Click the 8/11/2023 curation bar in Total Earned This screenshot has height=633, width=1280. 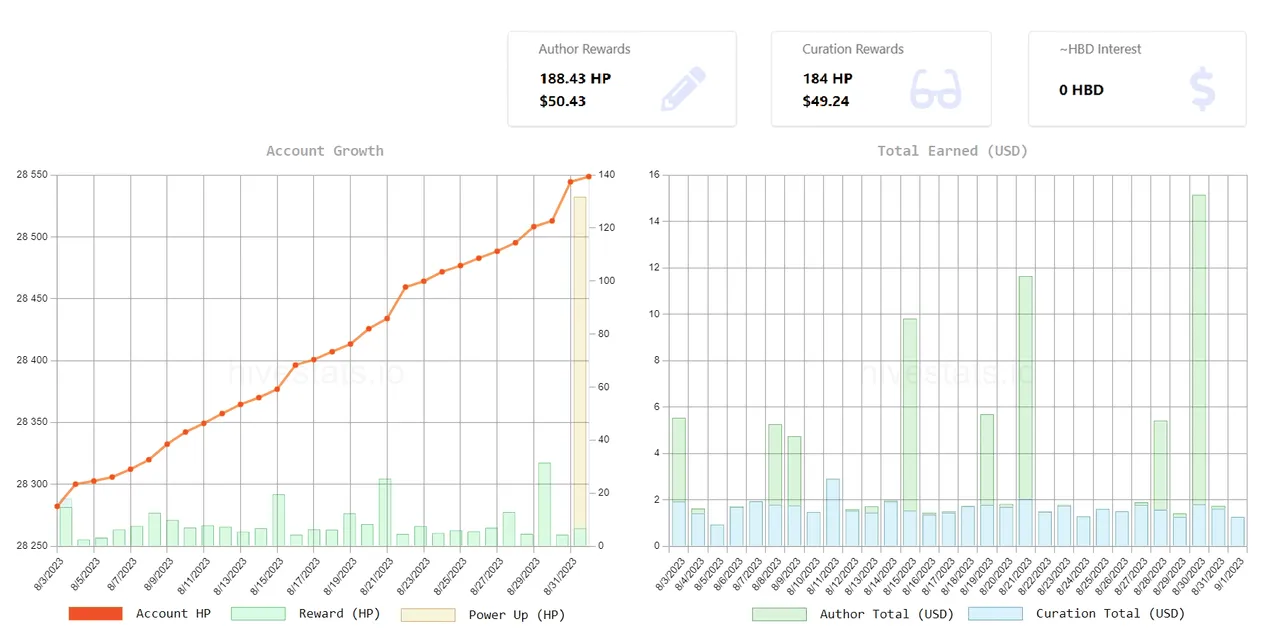(x=833, y=512)
